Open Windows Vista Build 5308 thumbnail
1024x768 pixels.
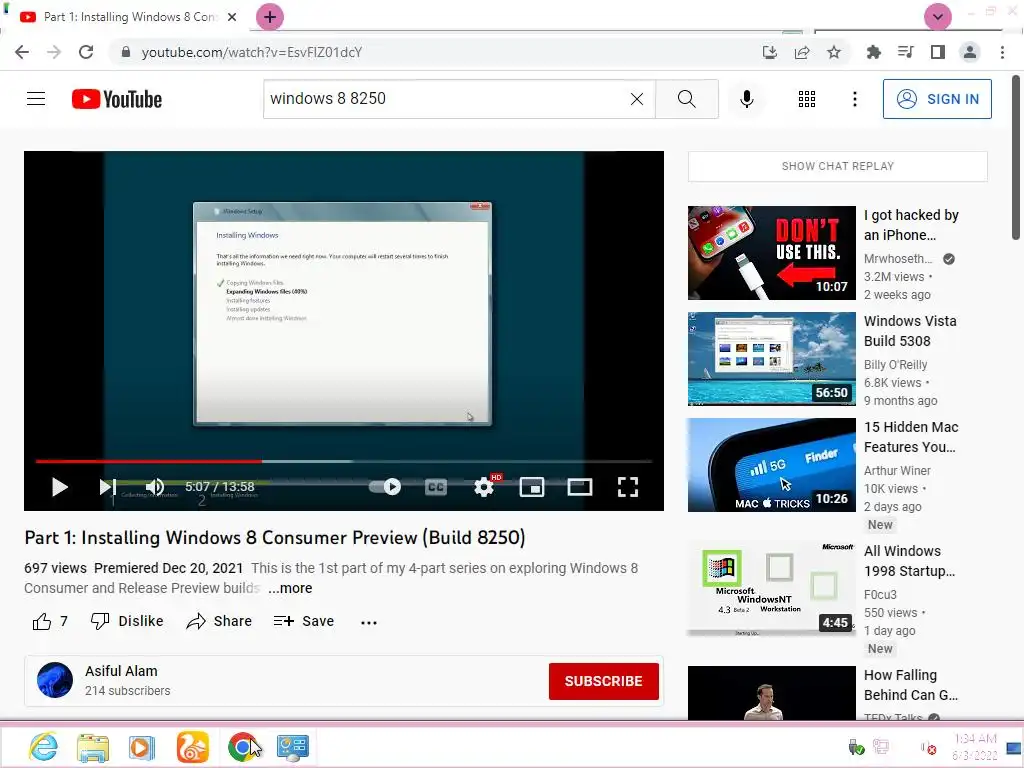[x=771, y=359]
